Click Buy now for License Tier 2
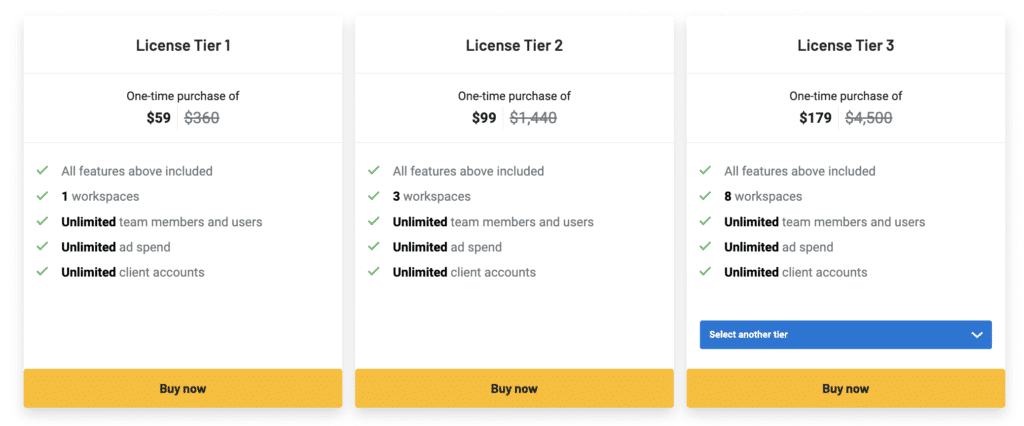 point(514,388)
